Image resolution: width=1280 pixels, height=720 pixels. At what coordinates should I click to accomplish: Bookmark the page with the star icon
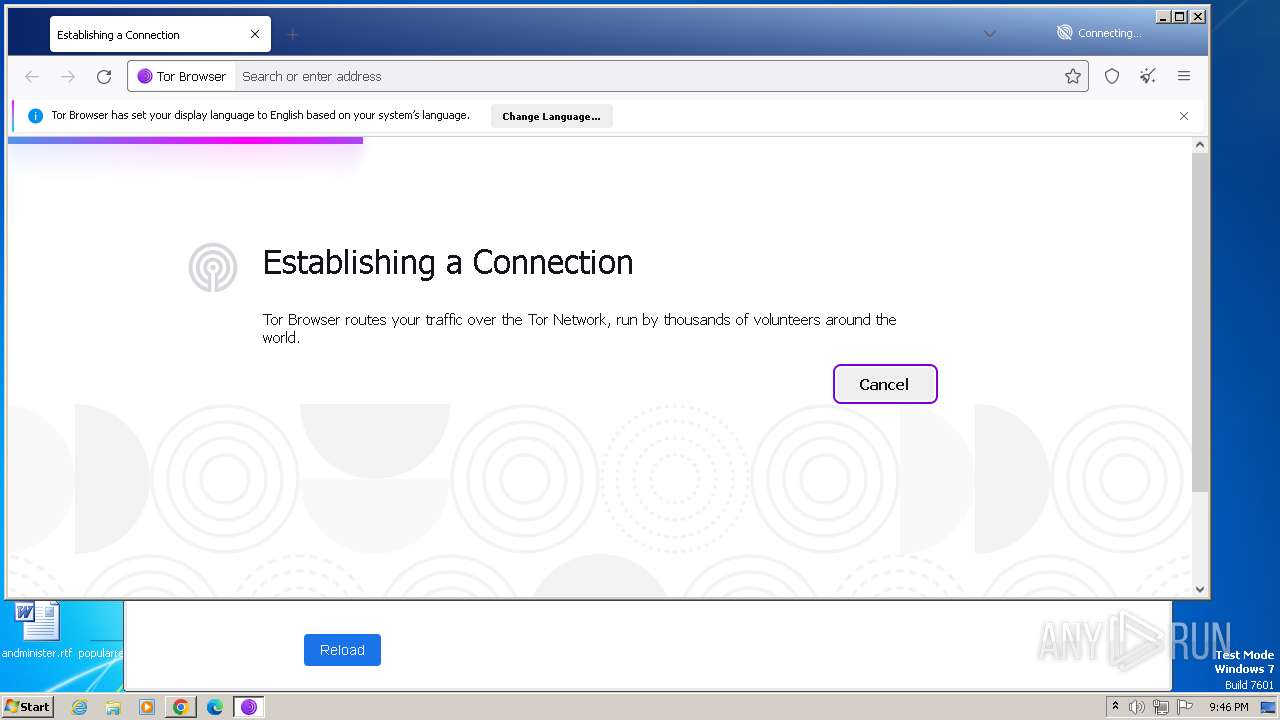1073,76
